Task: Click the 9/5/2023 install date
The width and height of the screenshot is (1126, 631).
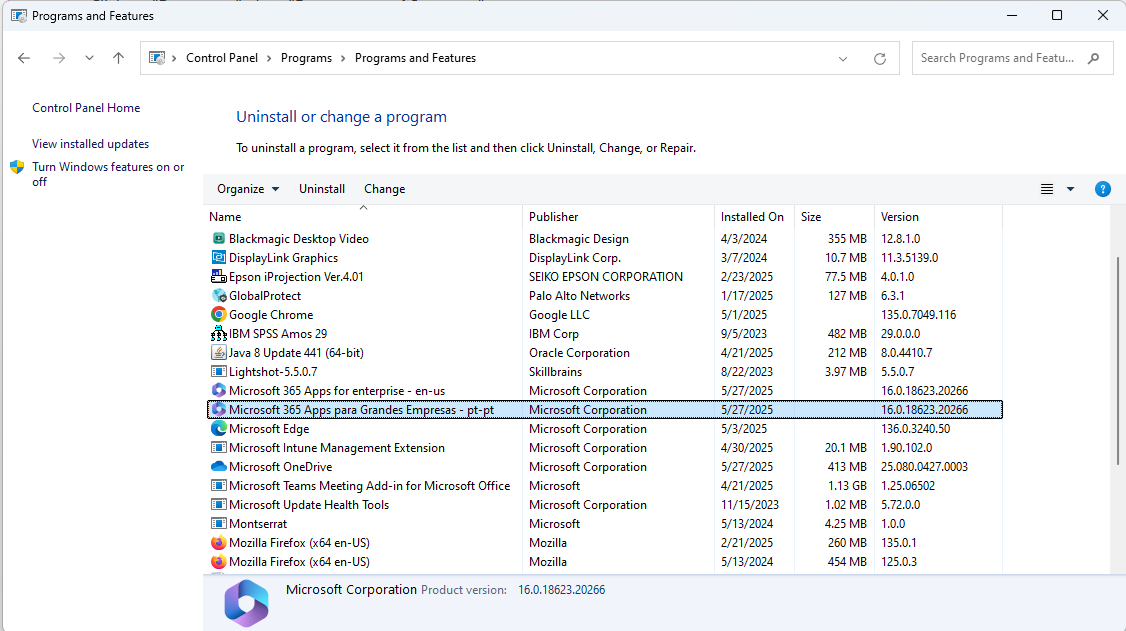Action: pos(744,334)
